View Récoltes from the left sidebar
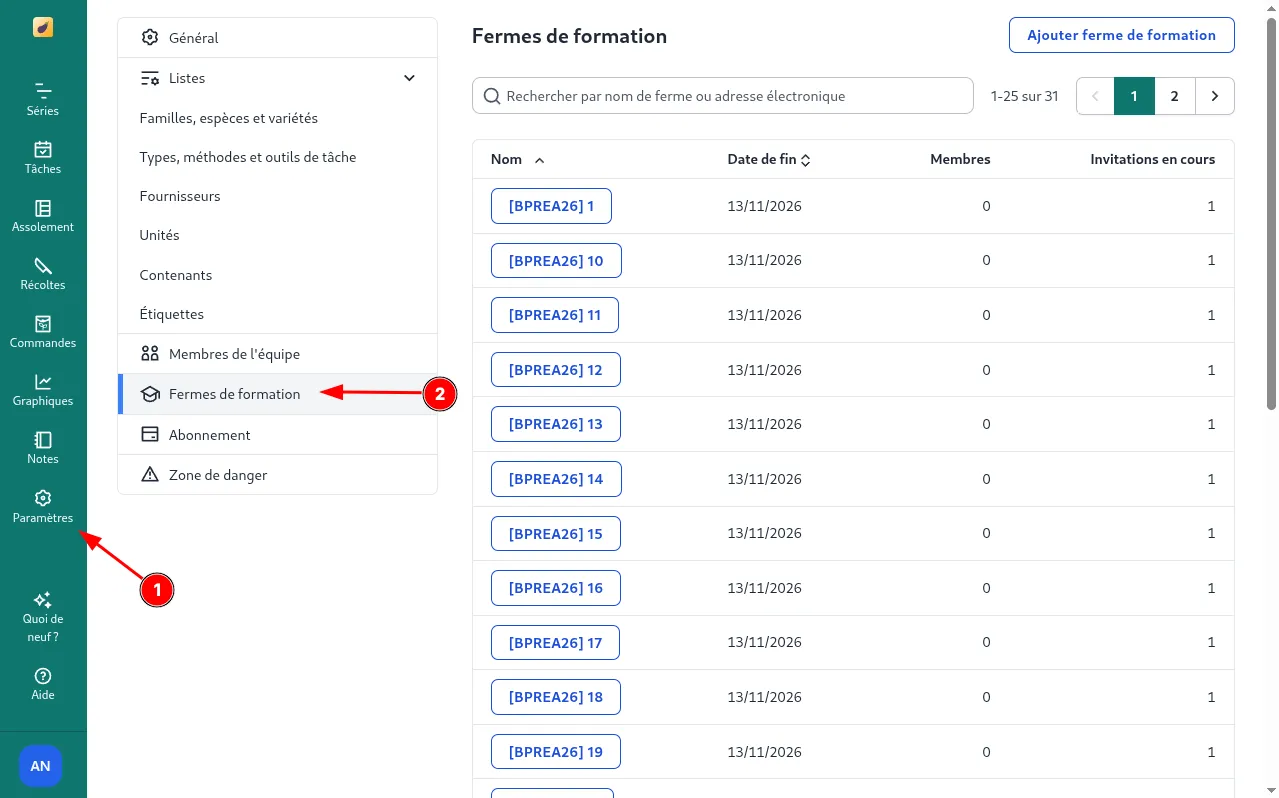This screenshot has height=798, width=1279. 43,272
